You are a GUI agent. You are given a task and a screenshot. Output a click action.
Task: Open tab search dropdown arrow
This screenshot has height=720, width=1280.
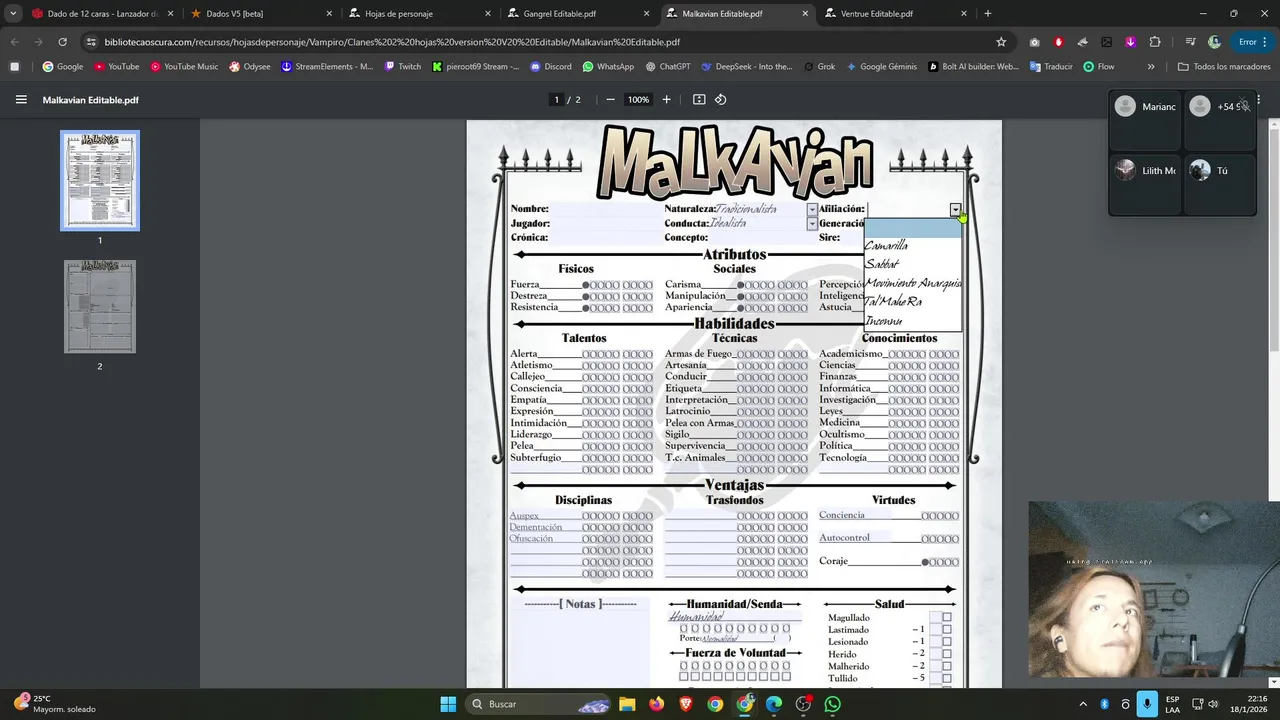click(x=13, y=14)
